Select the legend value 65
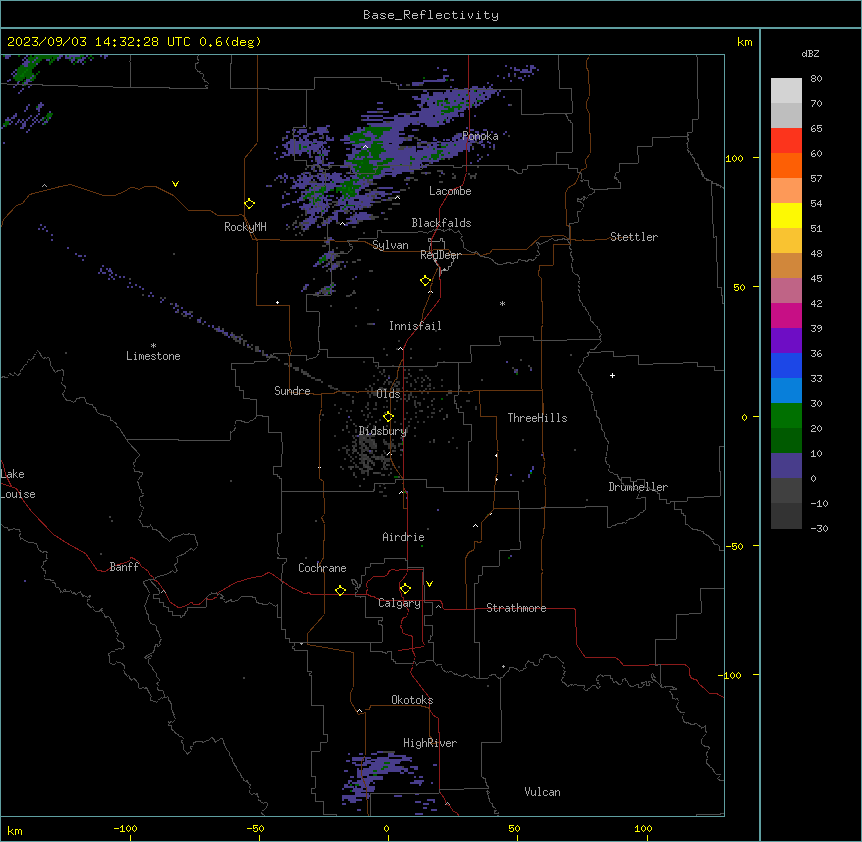 [x=816, y=129]
